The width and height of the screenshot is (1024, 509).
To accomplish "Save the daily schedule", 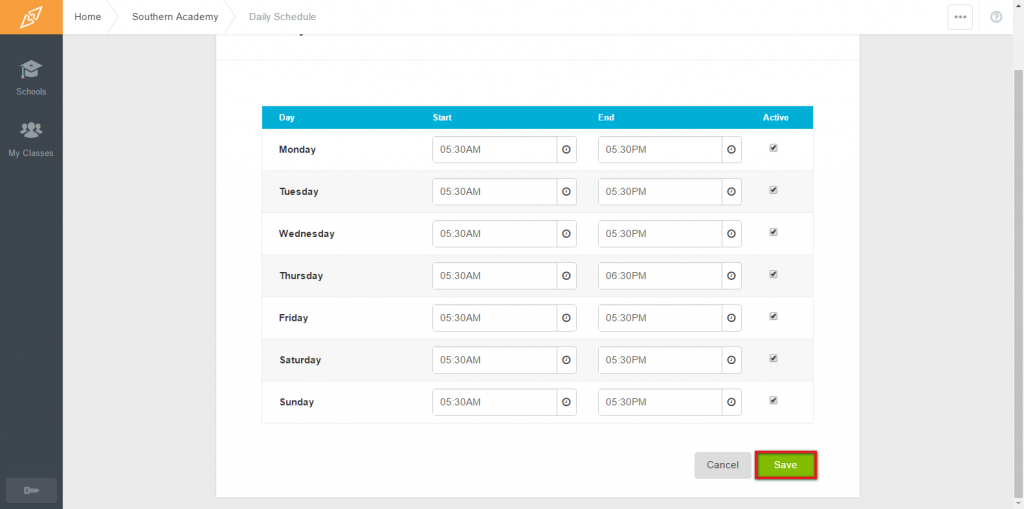I will pyautogui.click(x=786, y=465).
